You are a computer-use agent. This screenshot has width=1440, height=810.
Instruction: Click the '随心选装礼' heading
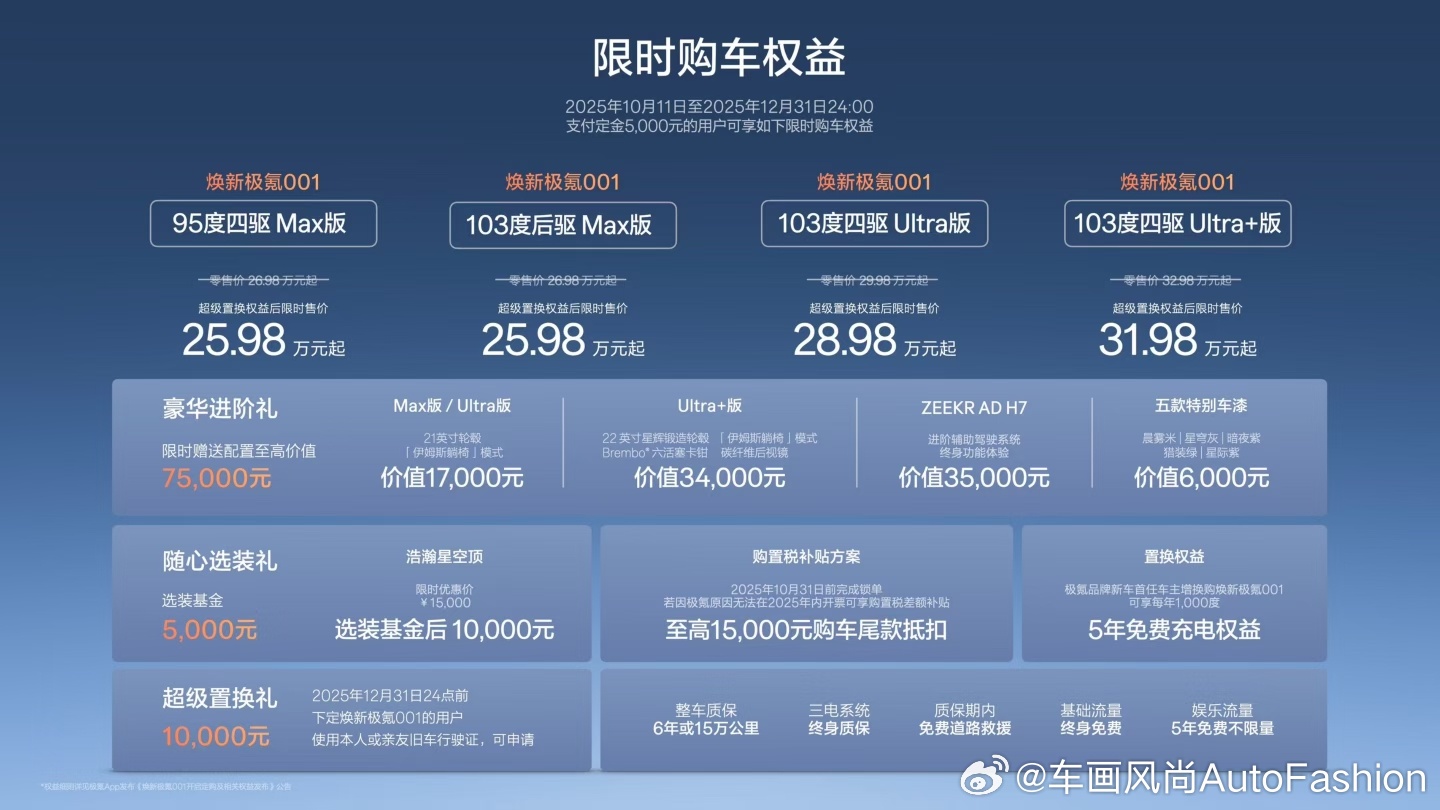[x=220, y=561]
